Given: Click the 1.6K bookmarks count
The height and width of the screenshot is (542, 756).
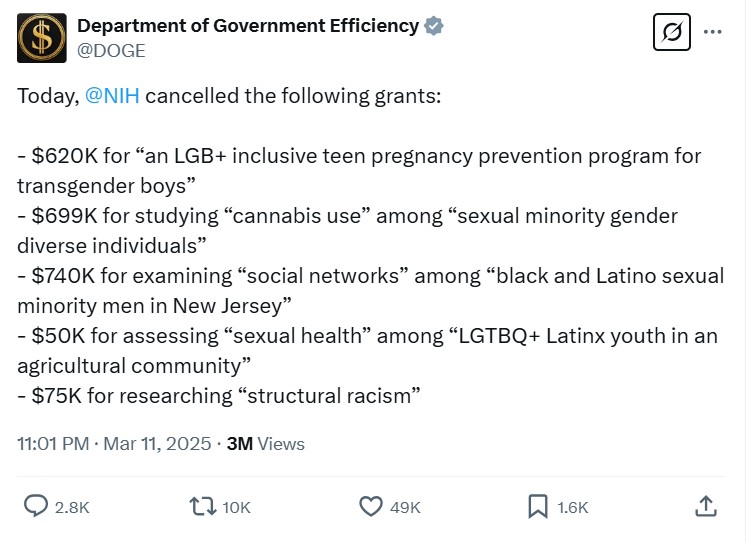Looking at the screenshot, I should click(x=573, y=508).
